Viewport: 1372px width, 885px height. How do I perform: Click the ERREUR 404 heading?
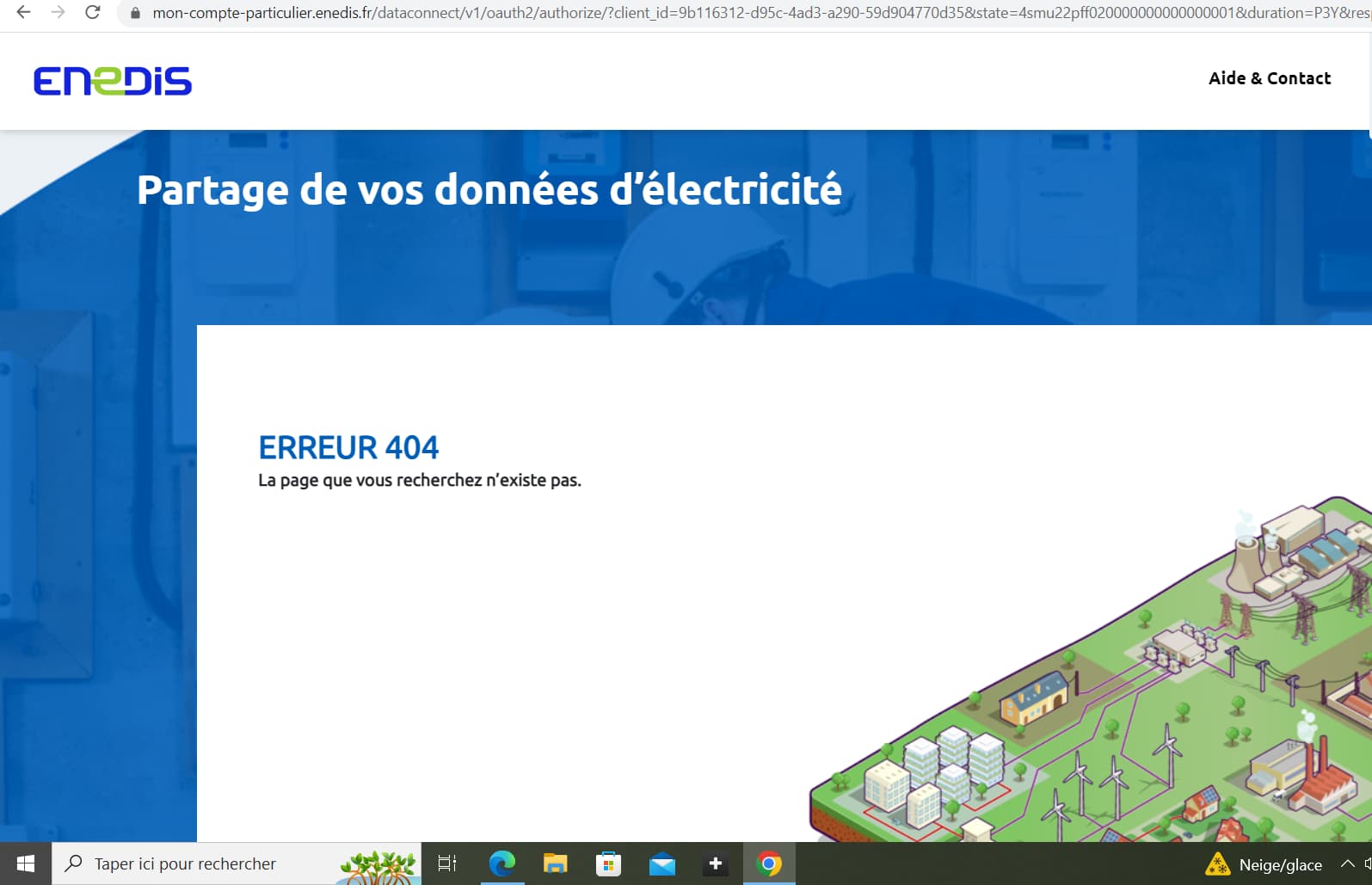pos(348,447)
